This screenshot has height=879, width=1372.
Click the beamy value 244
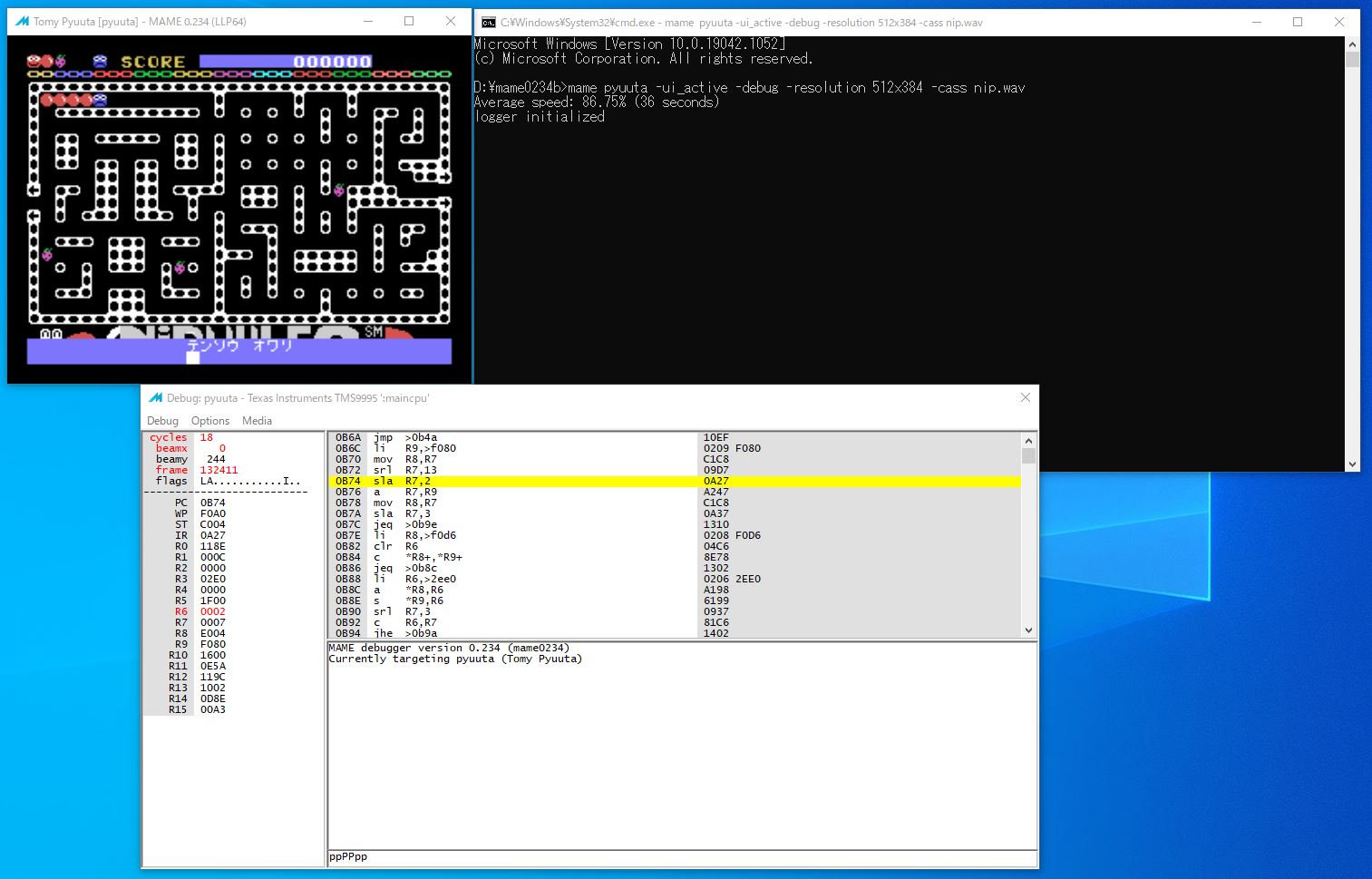(216, 459)
